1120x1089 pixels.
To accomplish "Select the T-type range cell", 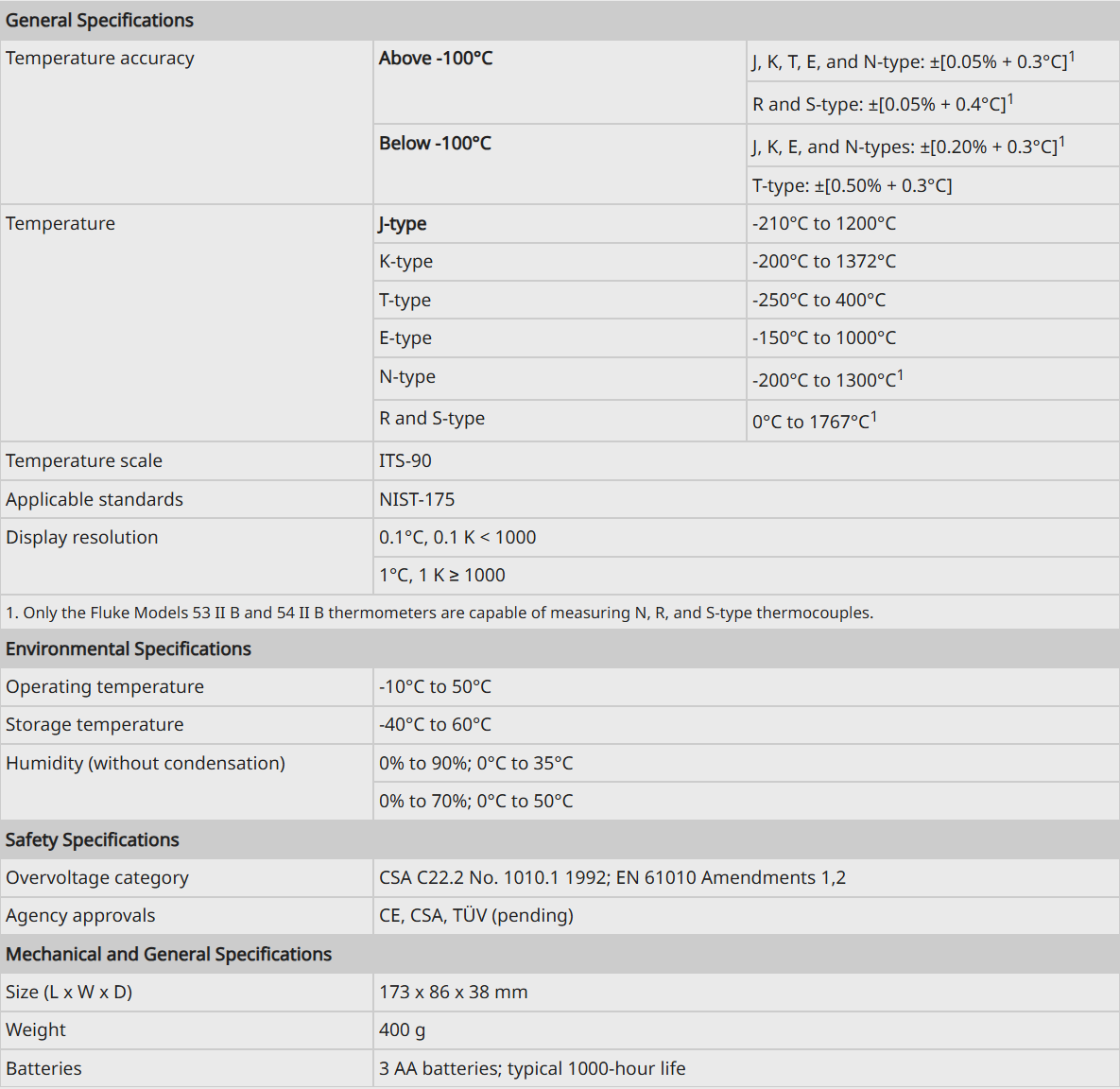I will pyautogui.click(x=933, y=300).
